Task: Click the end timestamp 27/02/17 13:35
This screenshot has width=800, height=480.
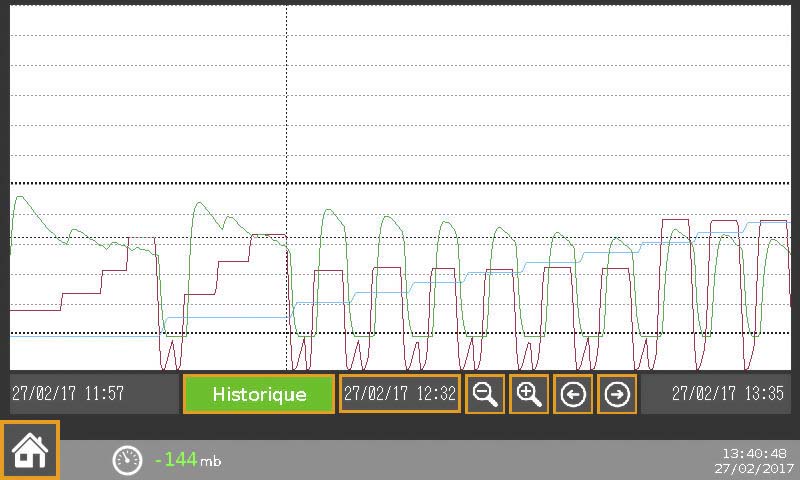Action: [727, 394]
